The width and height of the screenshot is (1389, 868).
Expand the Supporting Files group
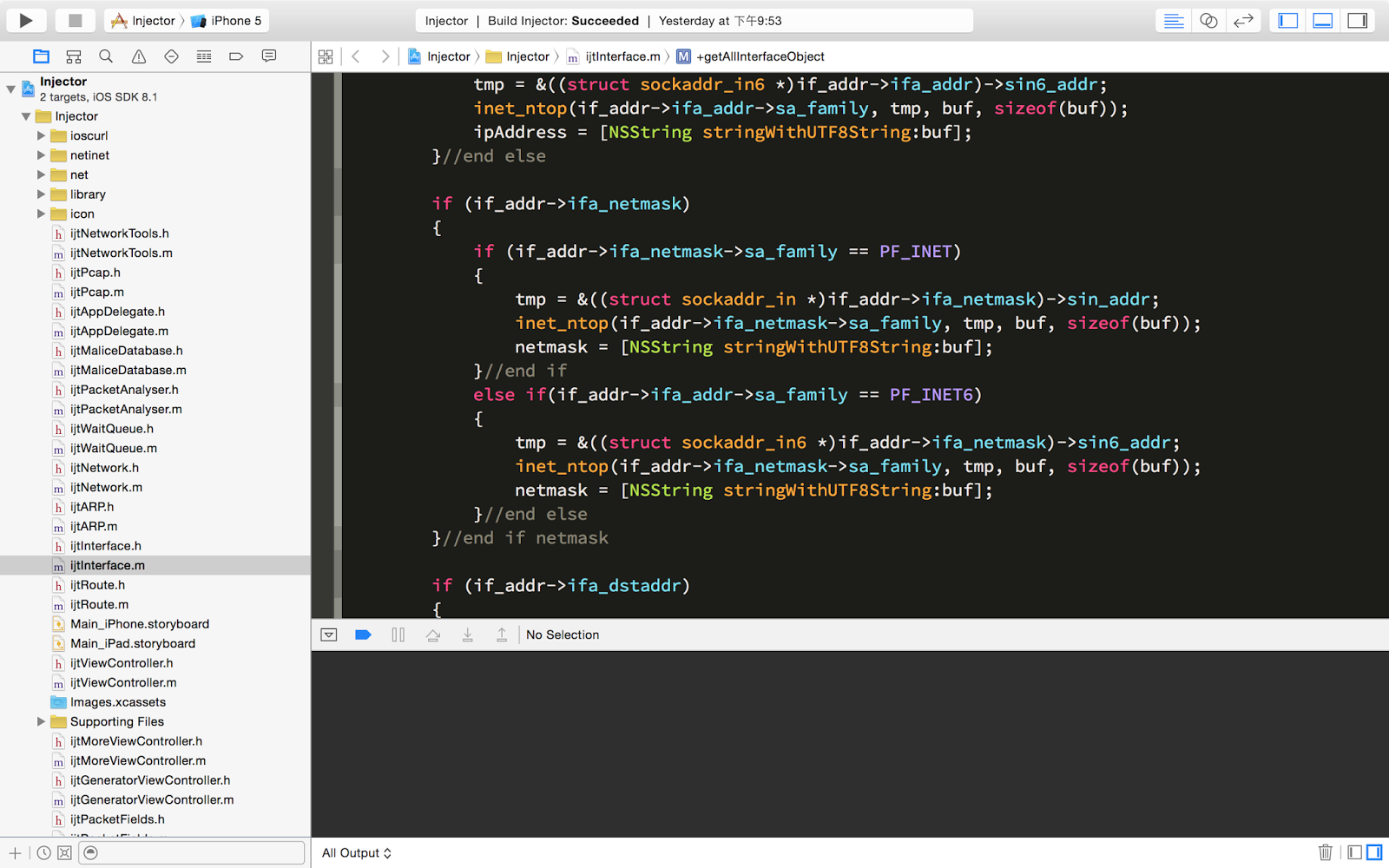tap(41, 721)
